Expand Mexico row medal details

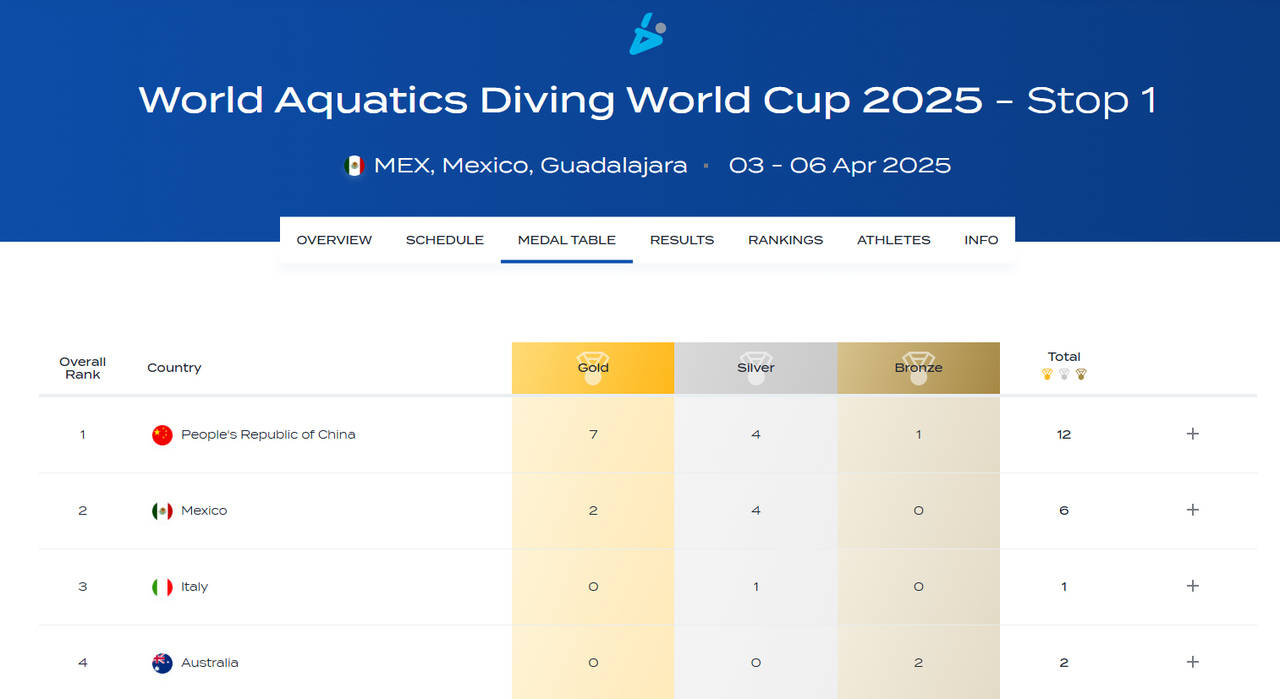(1192, 510)
